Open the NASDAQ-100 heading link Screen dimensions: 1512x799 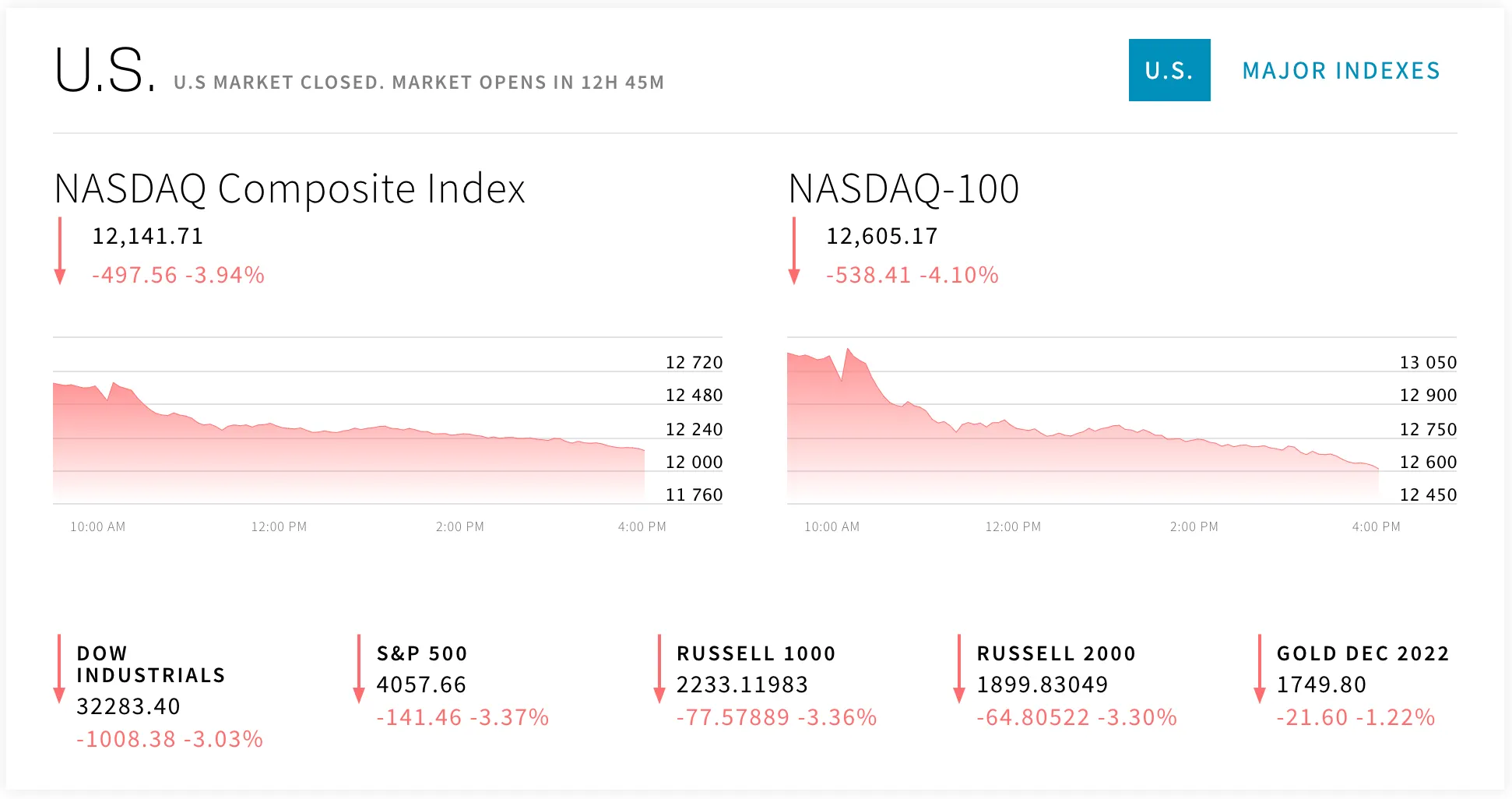point(904,189)
